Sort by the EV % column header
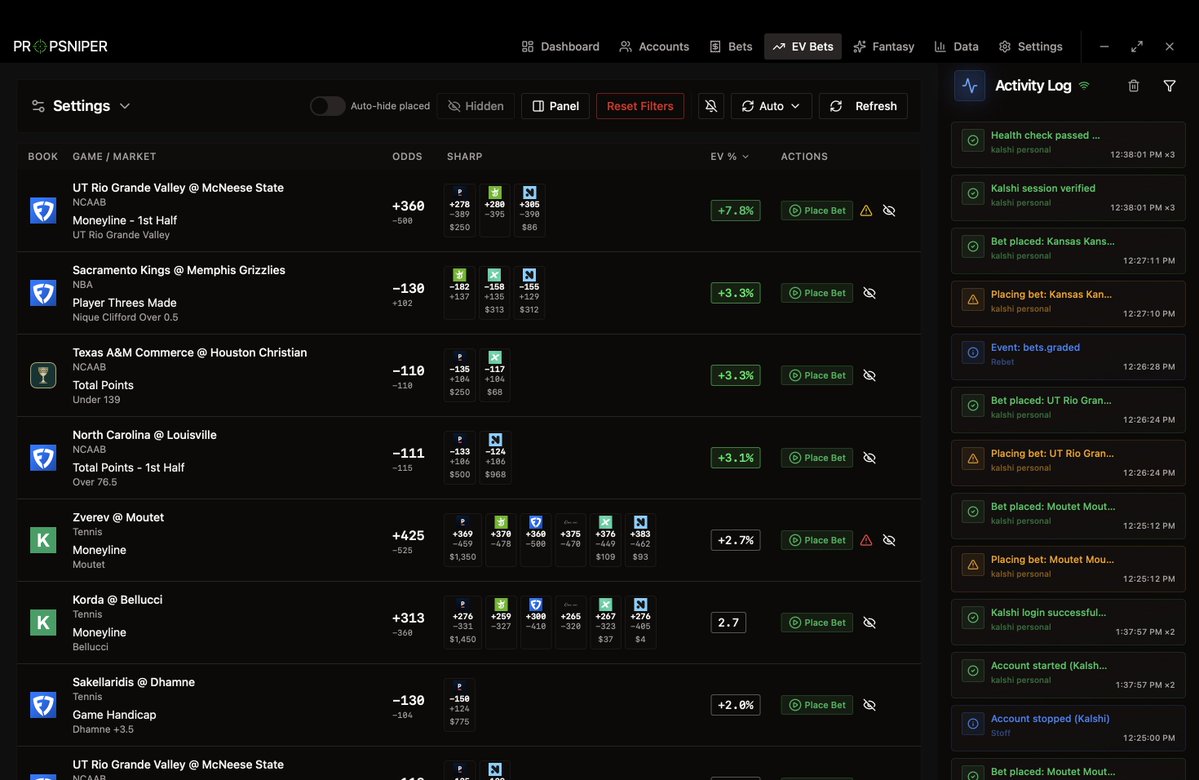 (x=729, y=157)
